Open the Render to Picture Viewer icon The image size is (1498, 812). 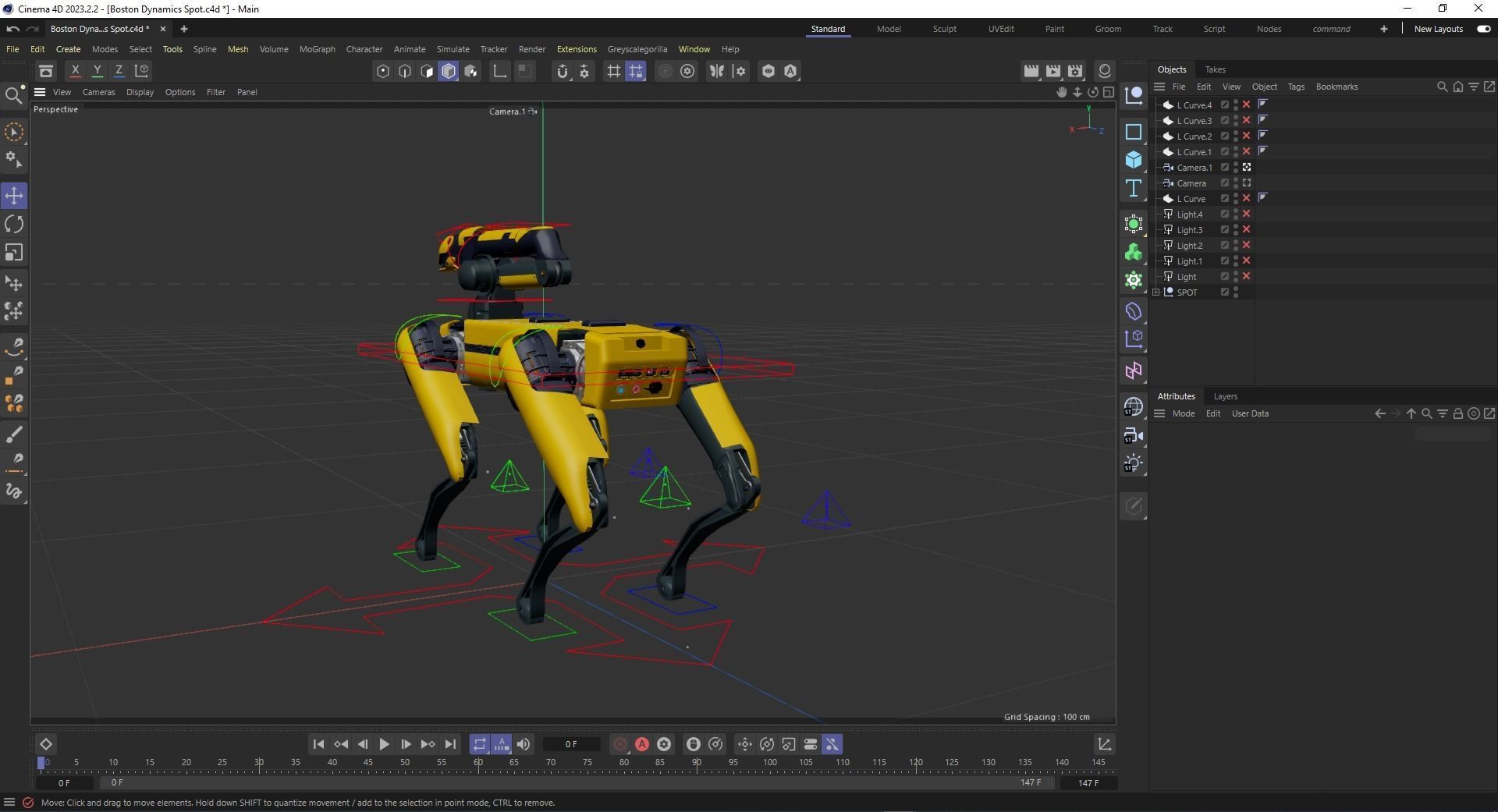coord(1053,71)
